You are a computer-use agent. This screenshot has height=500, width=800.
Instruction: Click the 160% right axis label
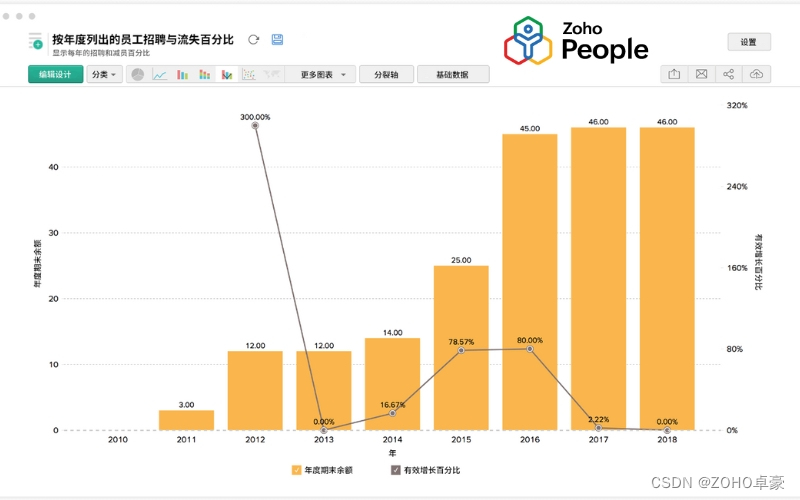point(737,268)
